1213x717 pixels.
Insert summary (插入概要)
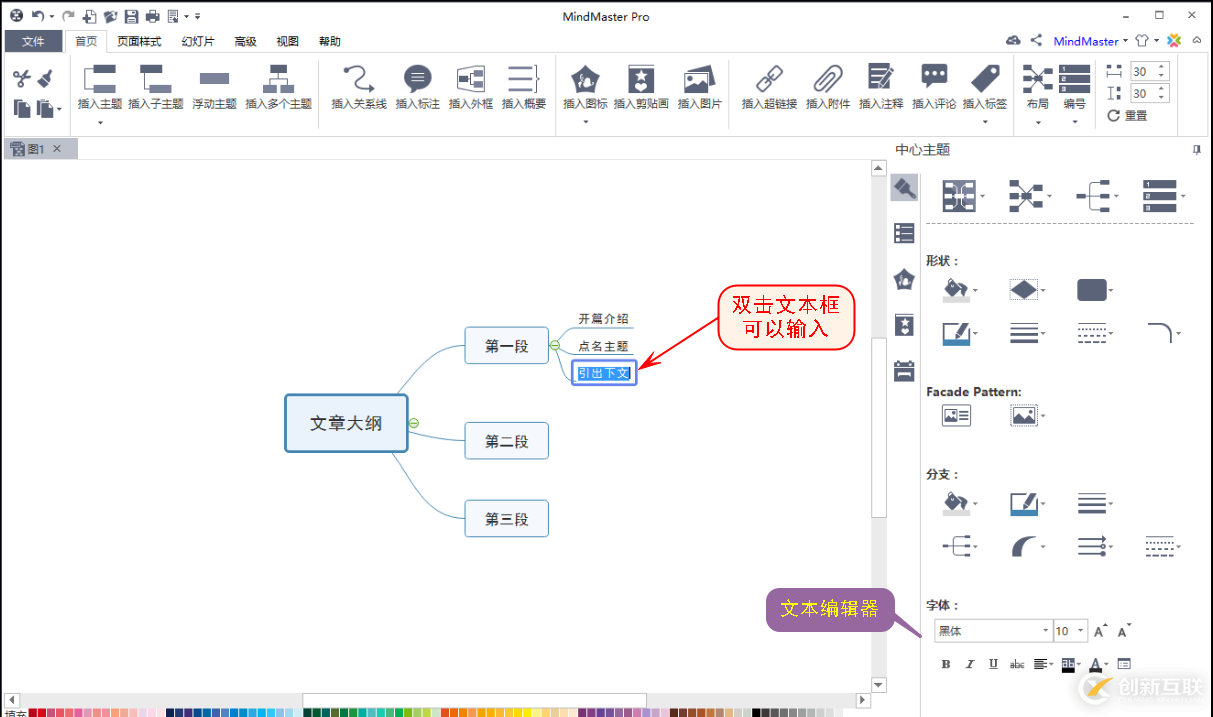pos(523,78)
